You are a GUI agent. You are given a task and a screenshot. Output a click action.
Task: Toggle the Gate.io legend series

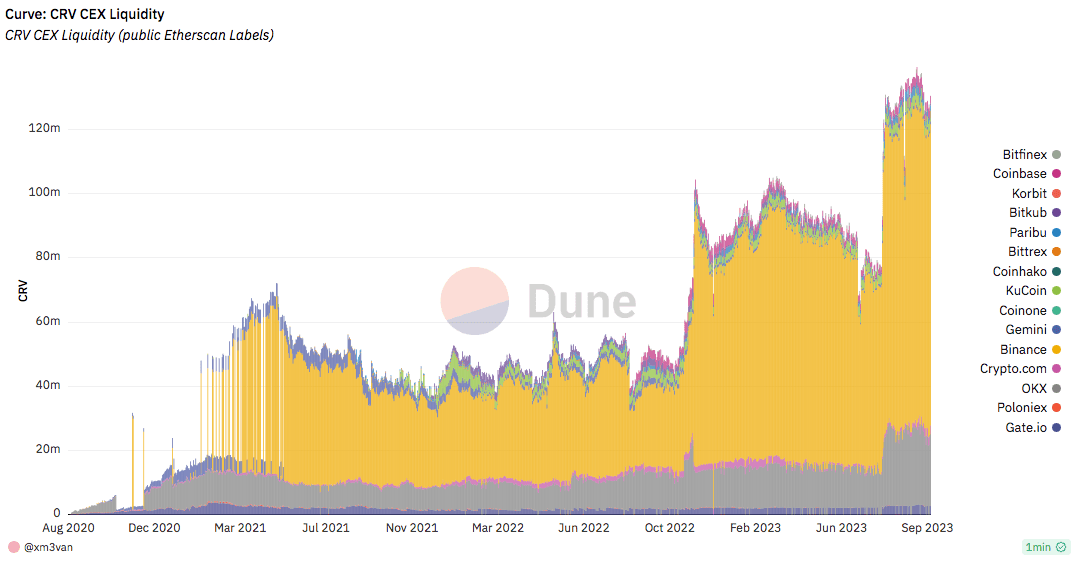point(1030,428)
